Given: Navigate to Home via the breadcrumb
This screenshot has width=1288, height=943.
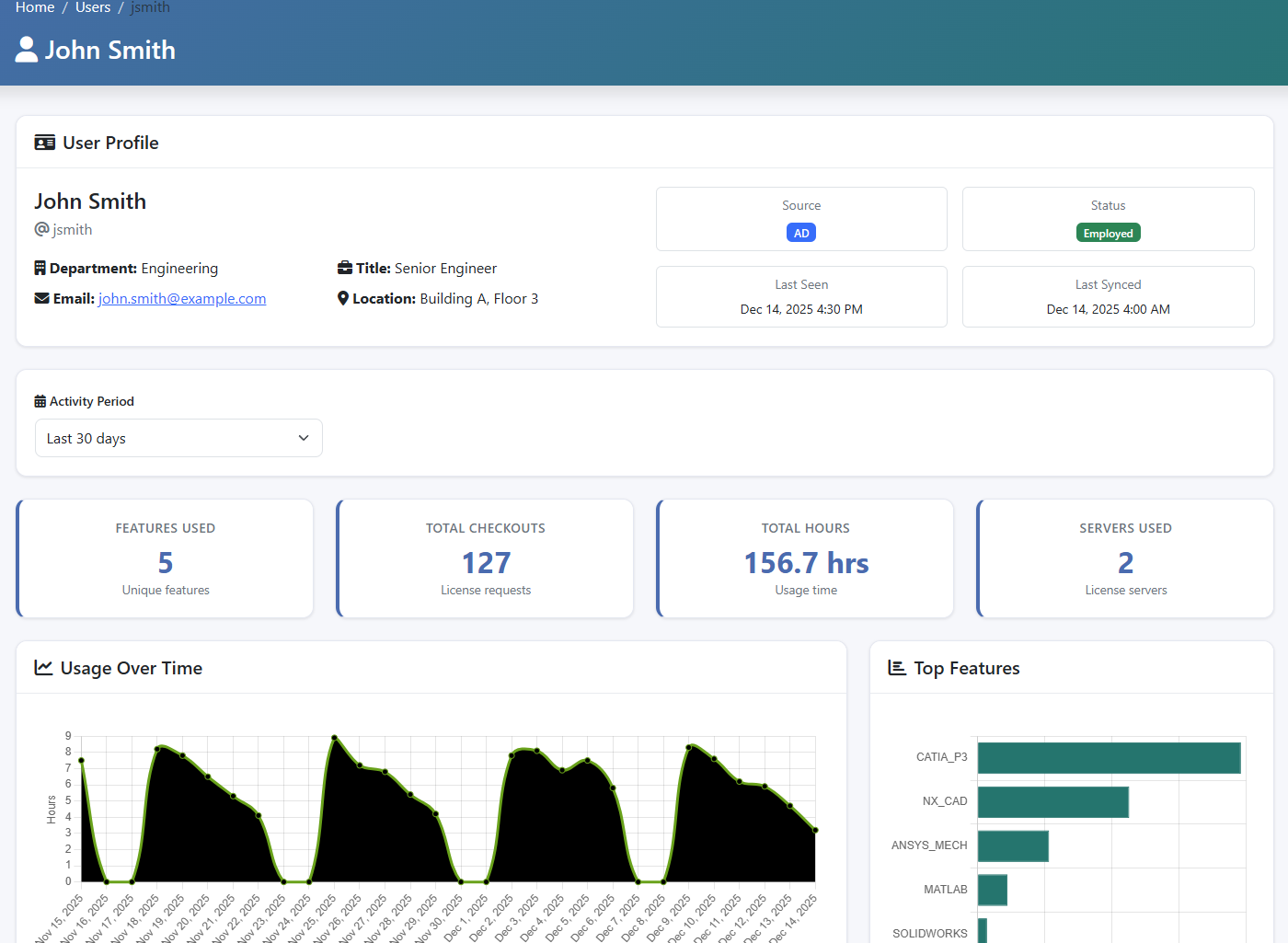Looking at the screenshot, I should 34,7.
